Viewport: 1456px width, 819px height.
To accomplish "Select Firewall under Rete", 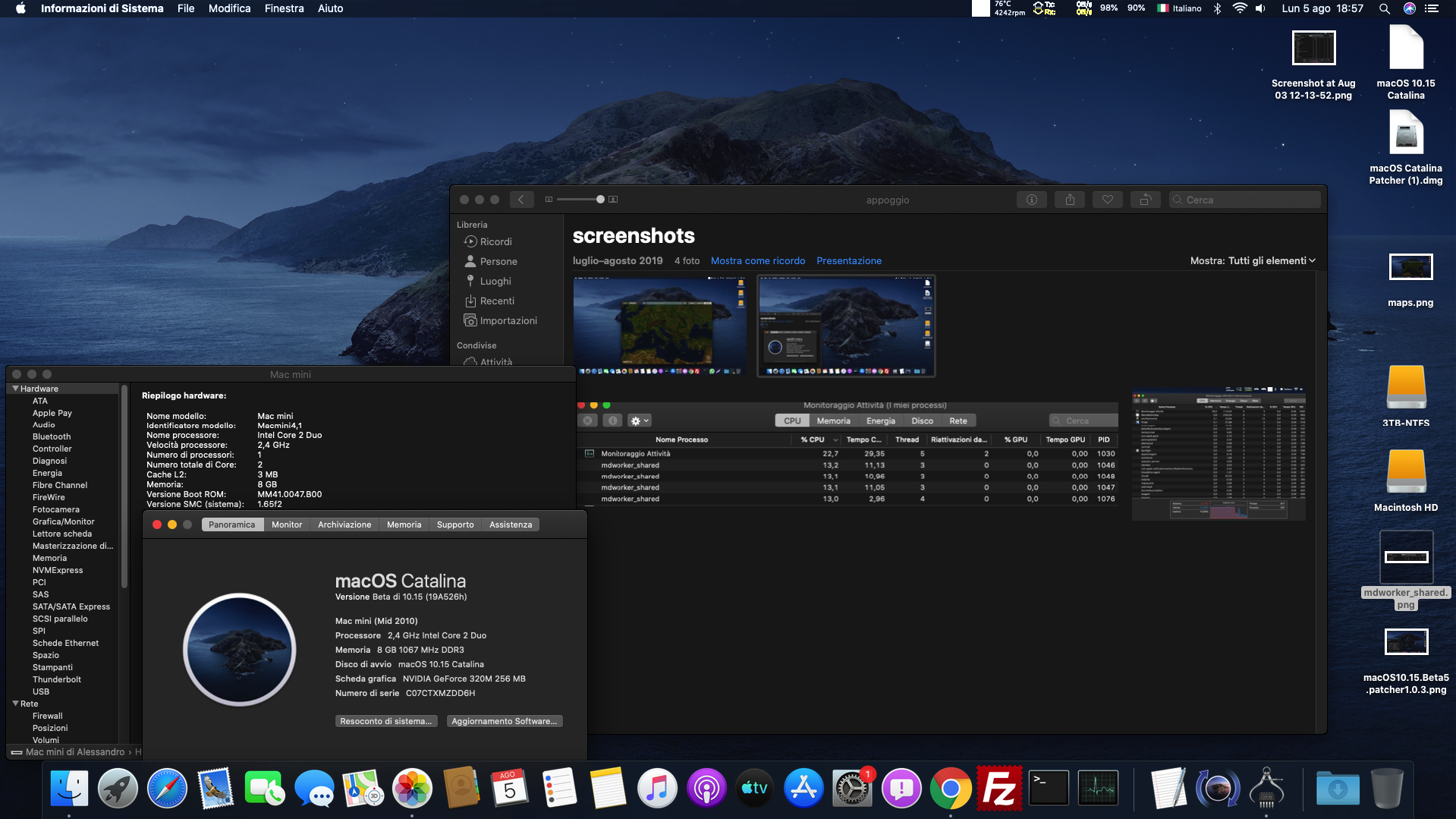I will point(48,716).
